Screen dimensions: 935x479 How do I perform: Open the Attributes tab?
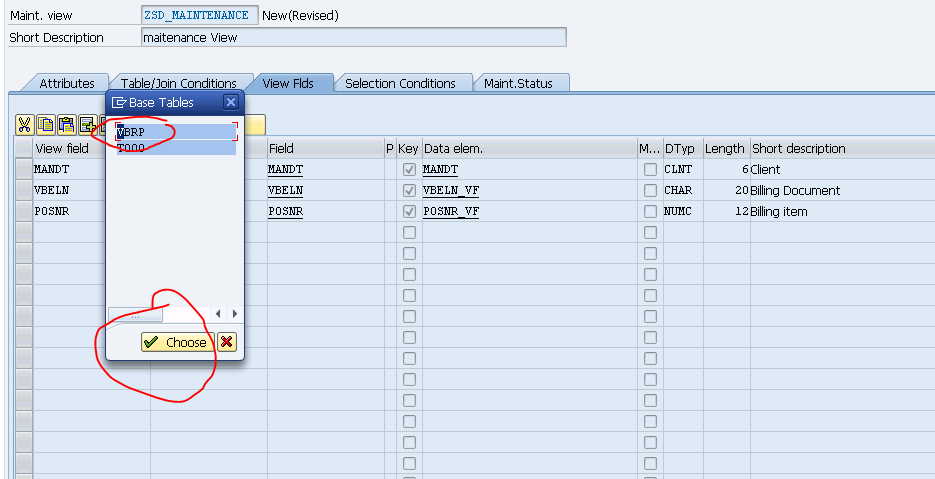coord(67,84)
